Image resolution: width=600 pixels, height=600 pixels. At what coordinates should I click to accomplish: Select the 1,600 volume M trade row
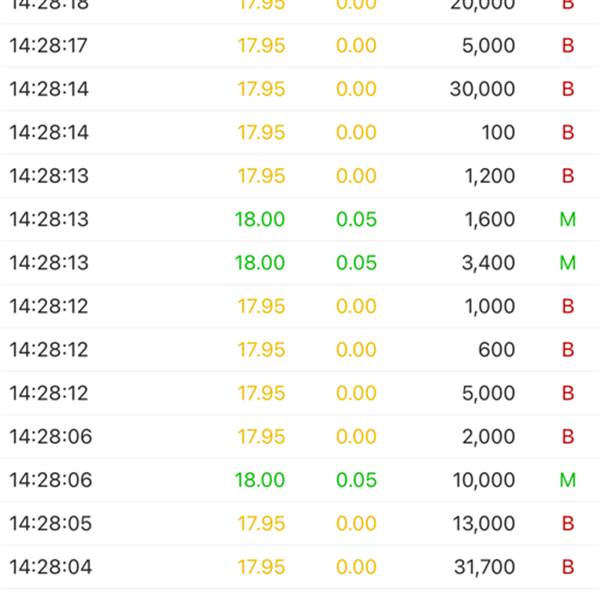pyautogui.click(x=300, y=219)
